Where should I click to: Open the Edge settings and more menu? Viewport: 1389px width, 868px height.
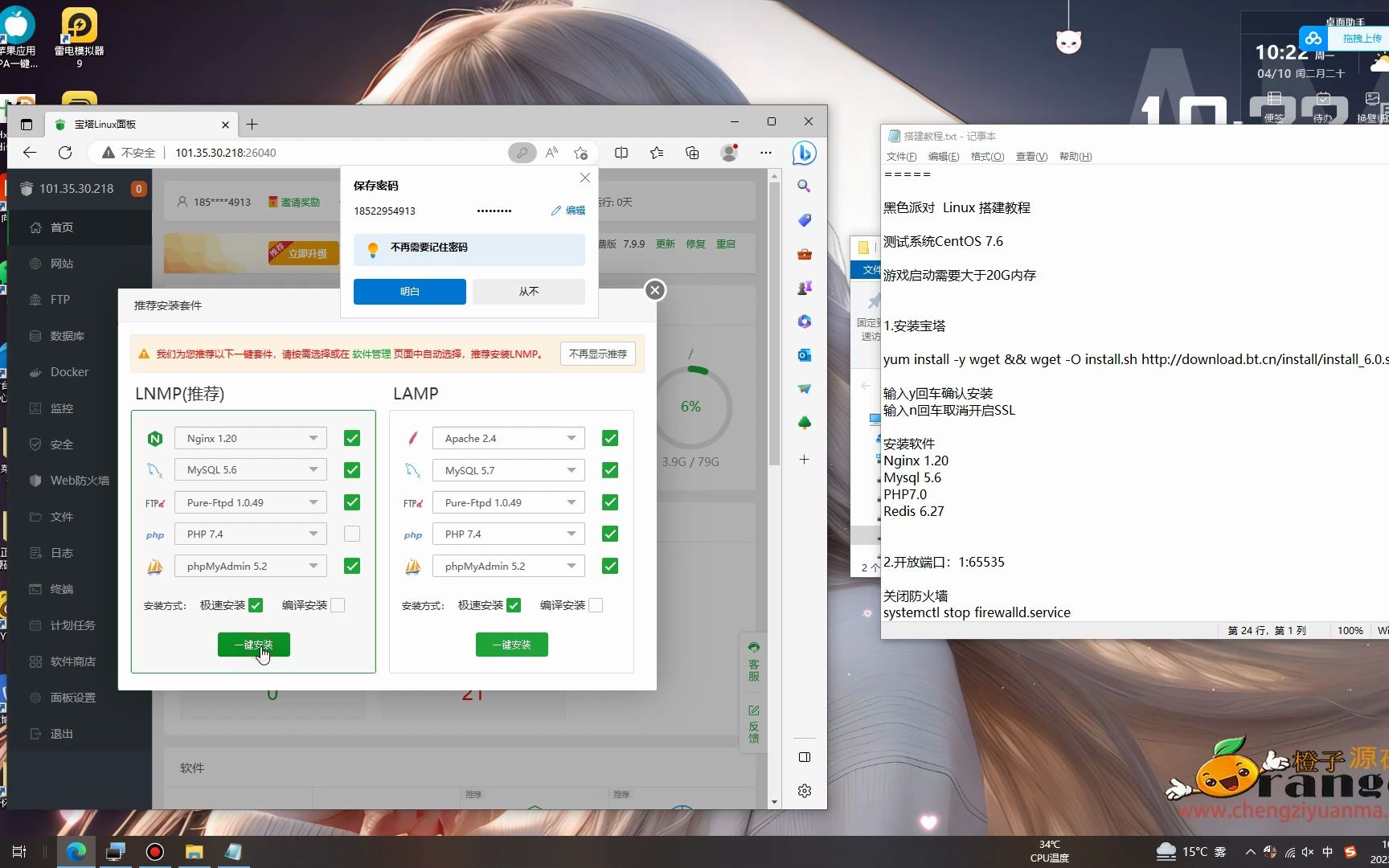(766, 153)
